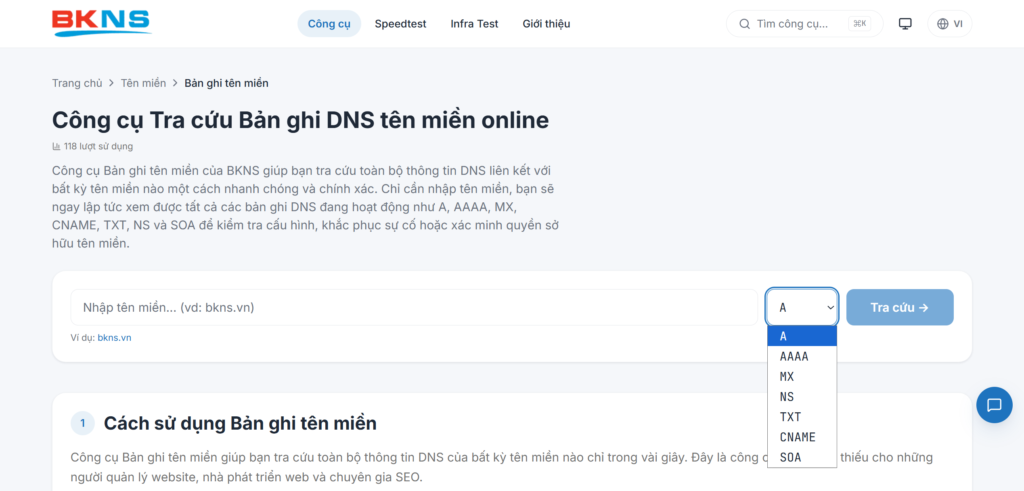
Task: Open the Công cụ tab
Action: click(329, 24)
